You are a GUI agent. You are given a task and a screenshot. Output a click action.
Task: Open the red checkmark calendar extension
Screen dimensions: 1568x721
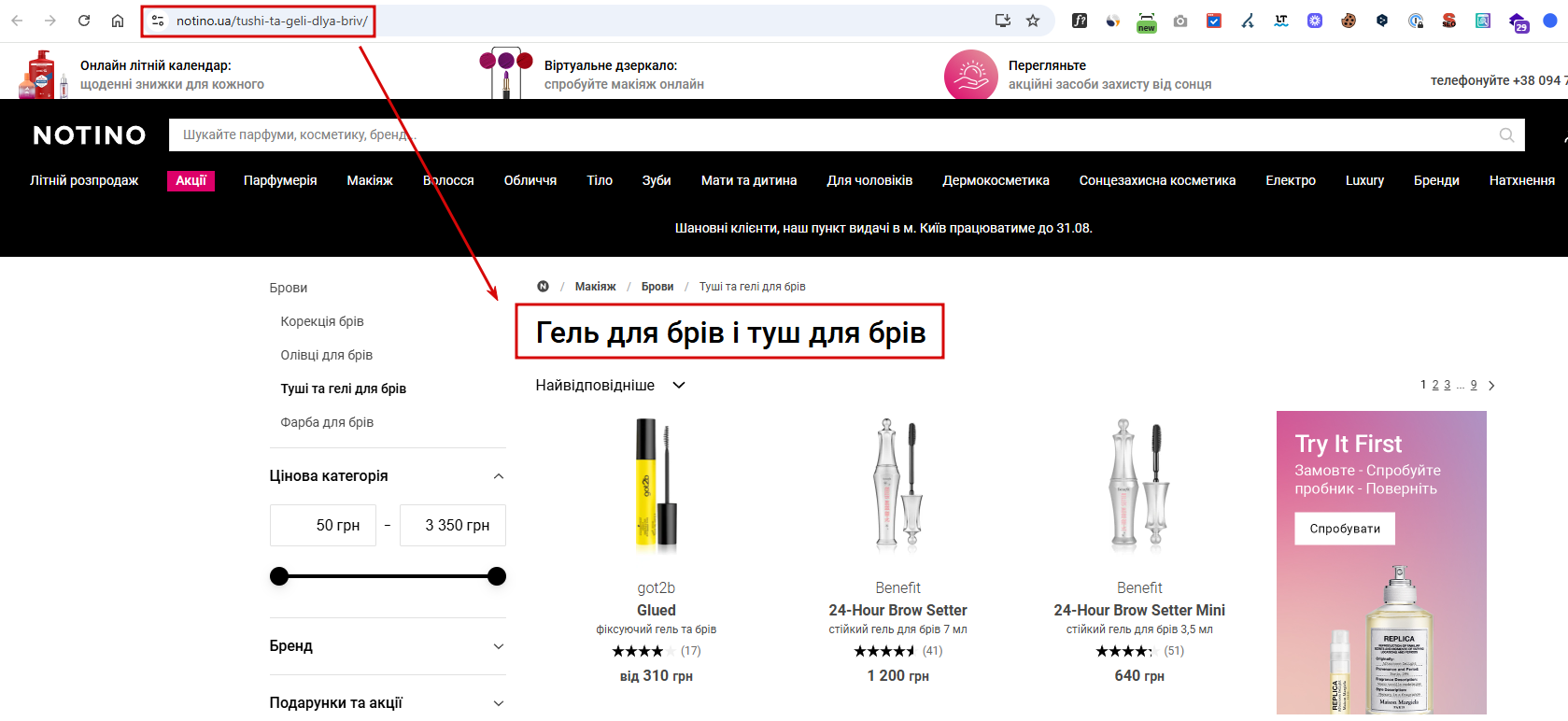(x=1214, y=21)
